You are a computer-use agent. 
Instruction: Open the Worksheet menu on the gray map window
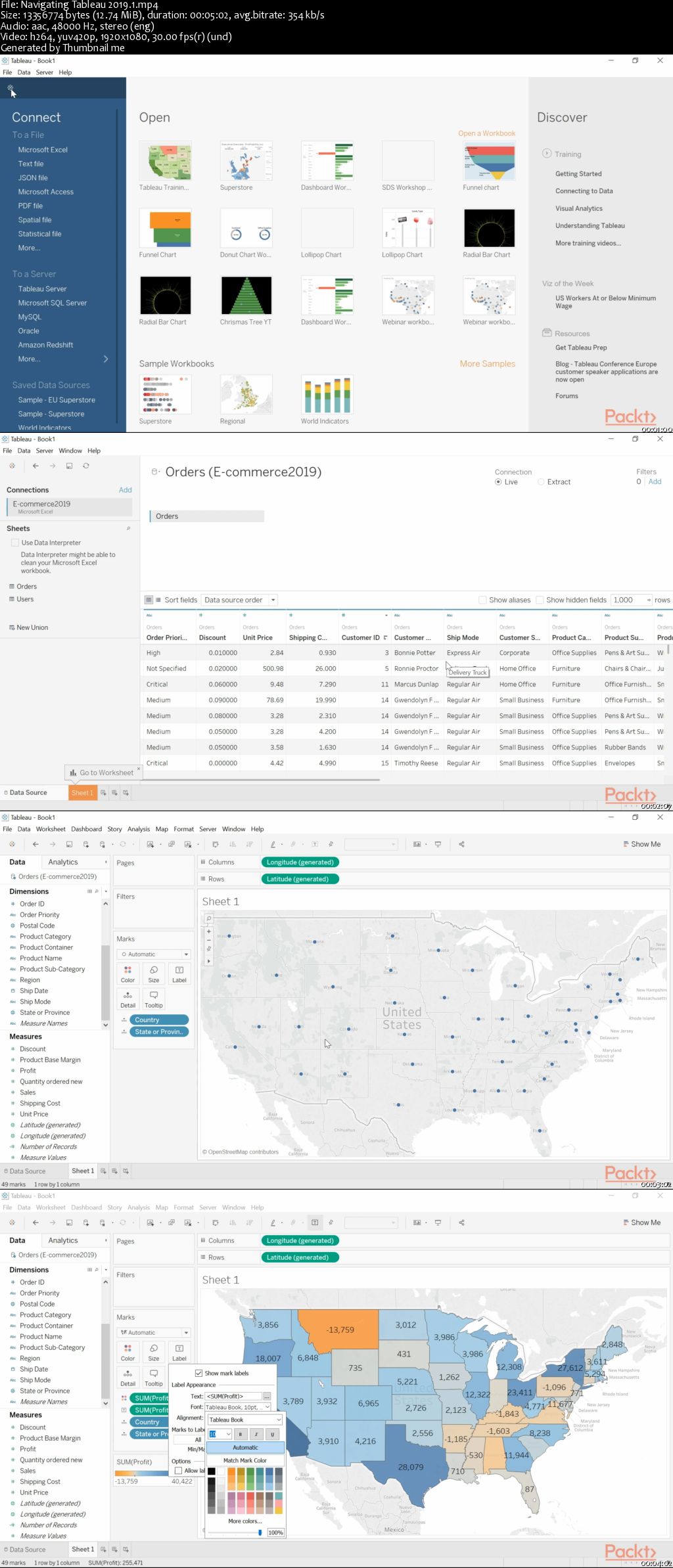click(x=51, y=829)
